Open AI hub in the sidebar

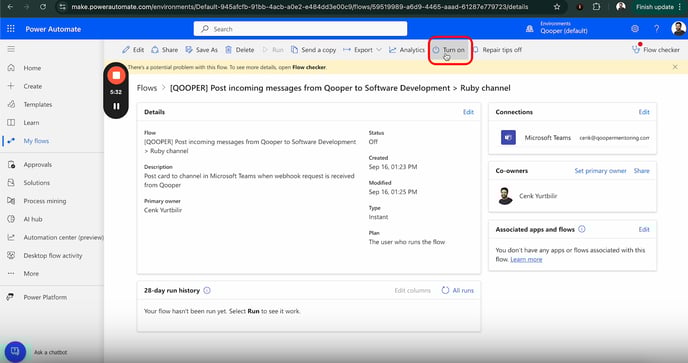tap(33, 219)
